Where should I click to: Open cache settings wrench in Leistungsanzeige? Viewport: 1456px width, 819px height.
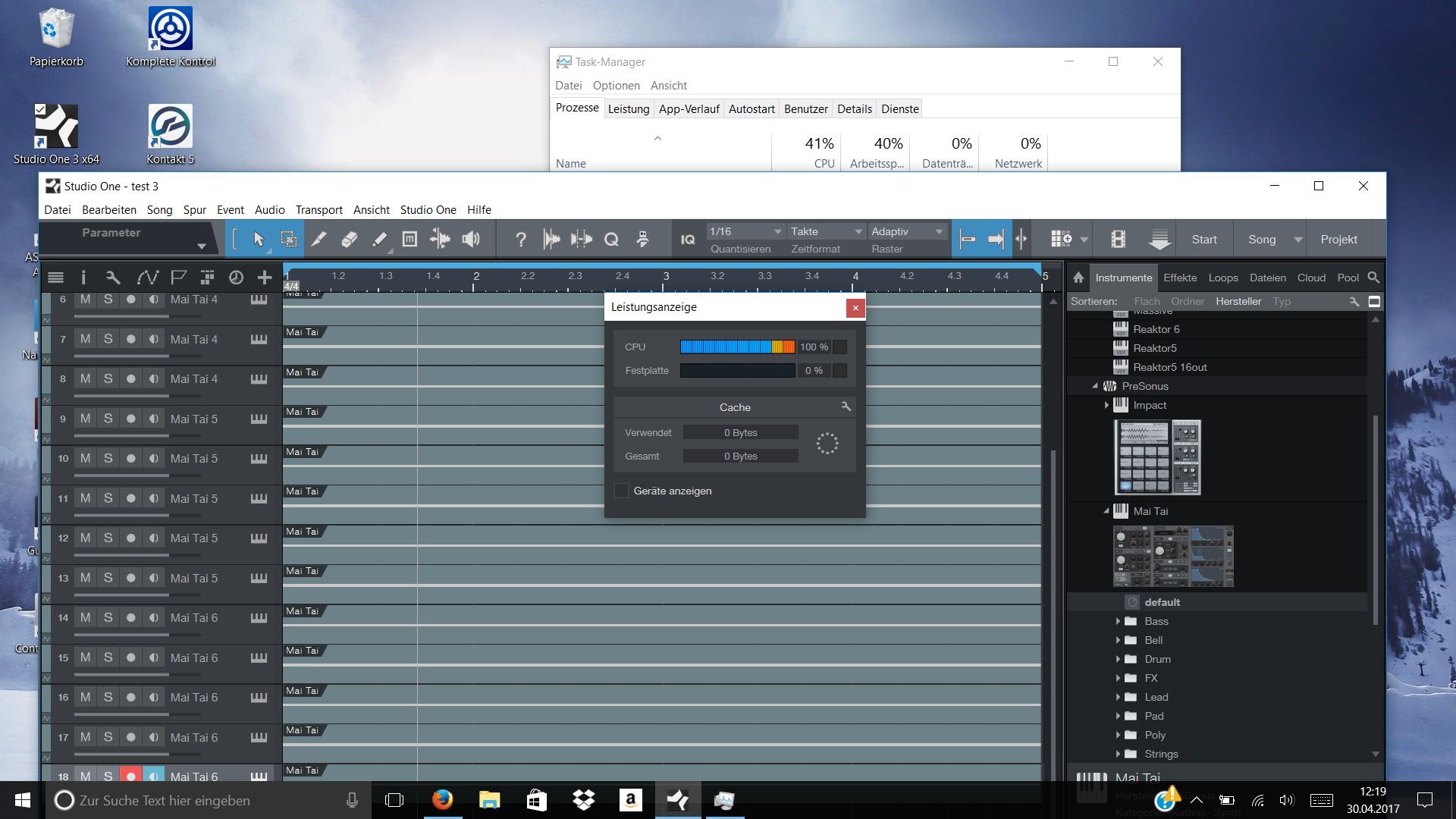846,407
